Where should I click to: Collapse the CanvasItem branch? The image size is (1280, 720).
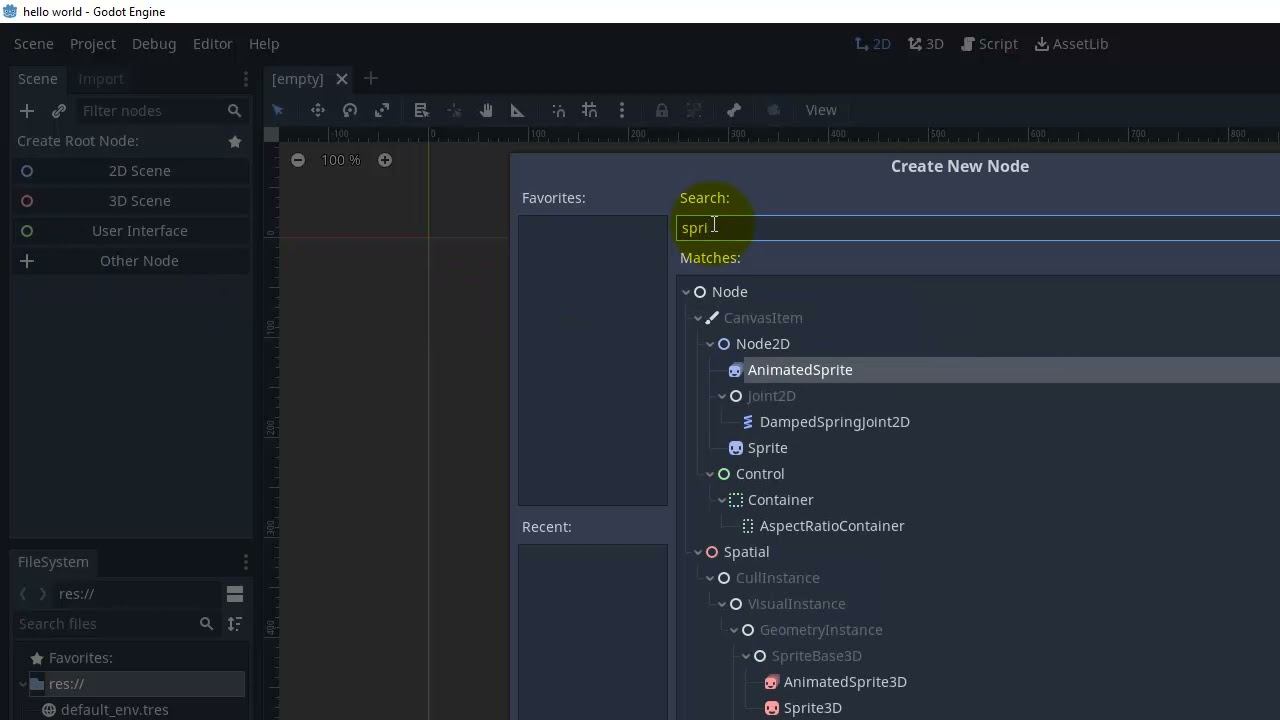698,318
